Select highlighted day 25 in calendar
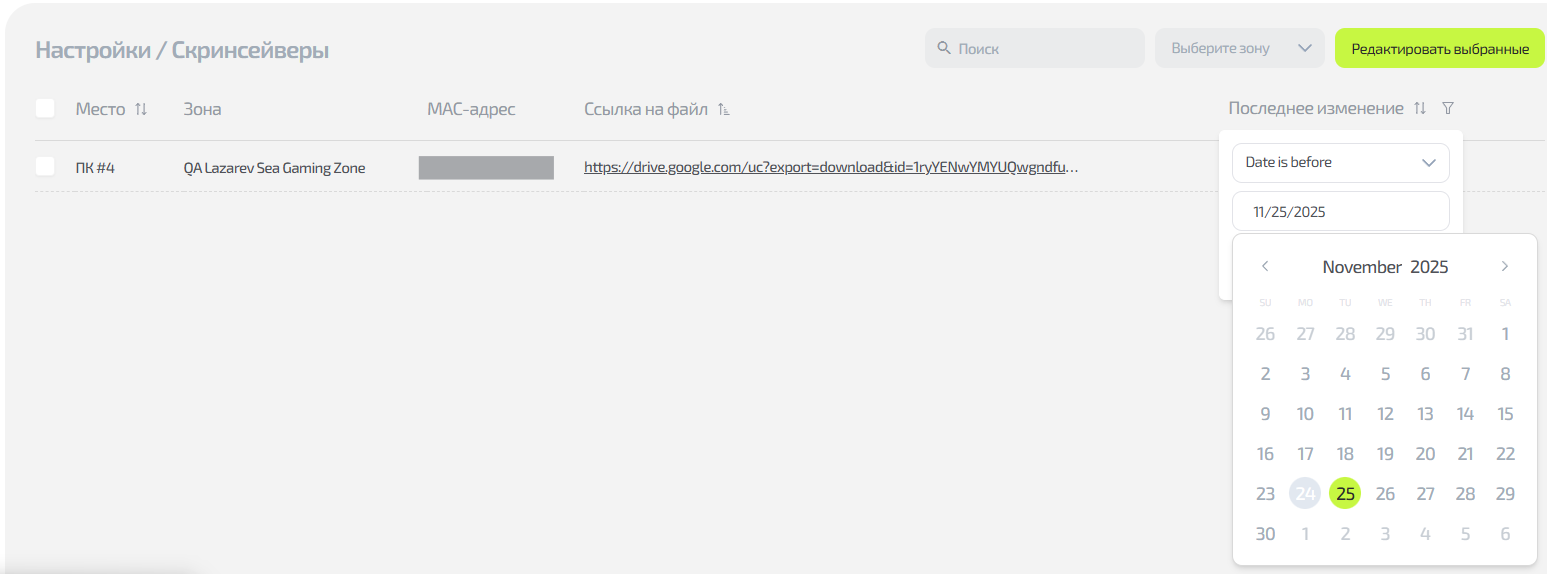Image resolution: width=1547 pixels, height=574 pixels. coord(1345,493)
